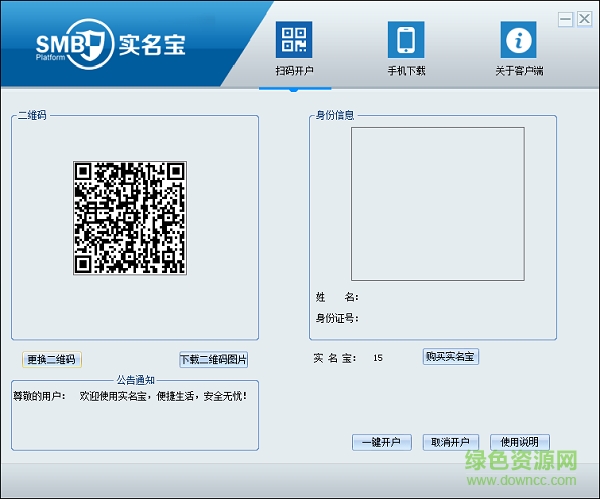Click the 公告通知 group title
The width and height of the screenshot is (600, 499).
135,380
